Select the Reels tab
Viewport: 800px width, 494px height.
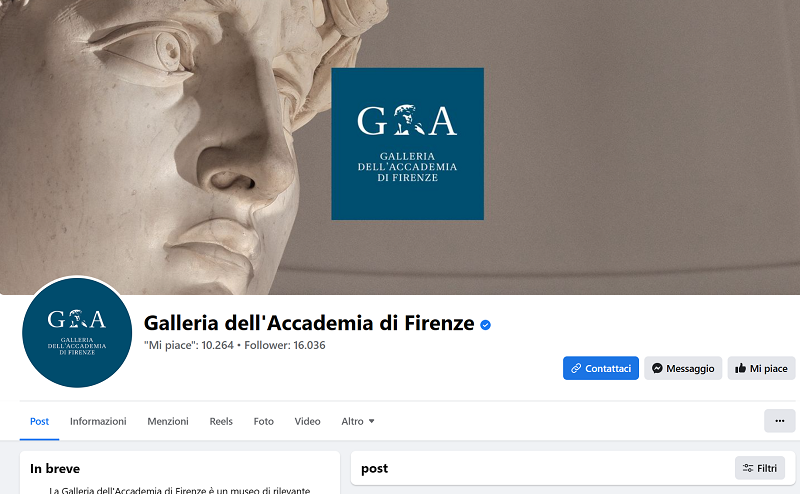221,422
